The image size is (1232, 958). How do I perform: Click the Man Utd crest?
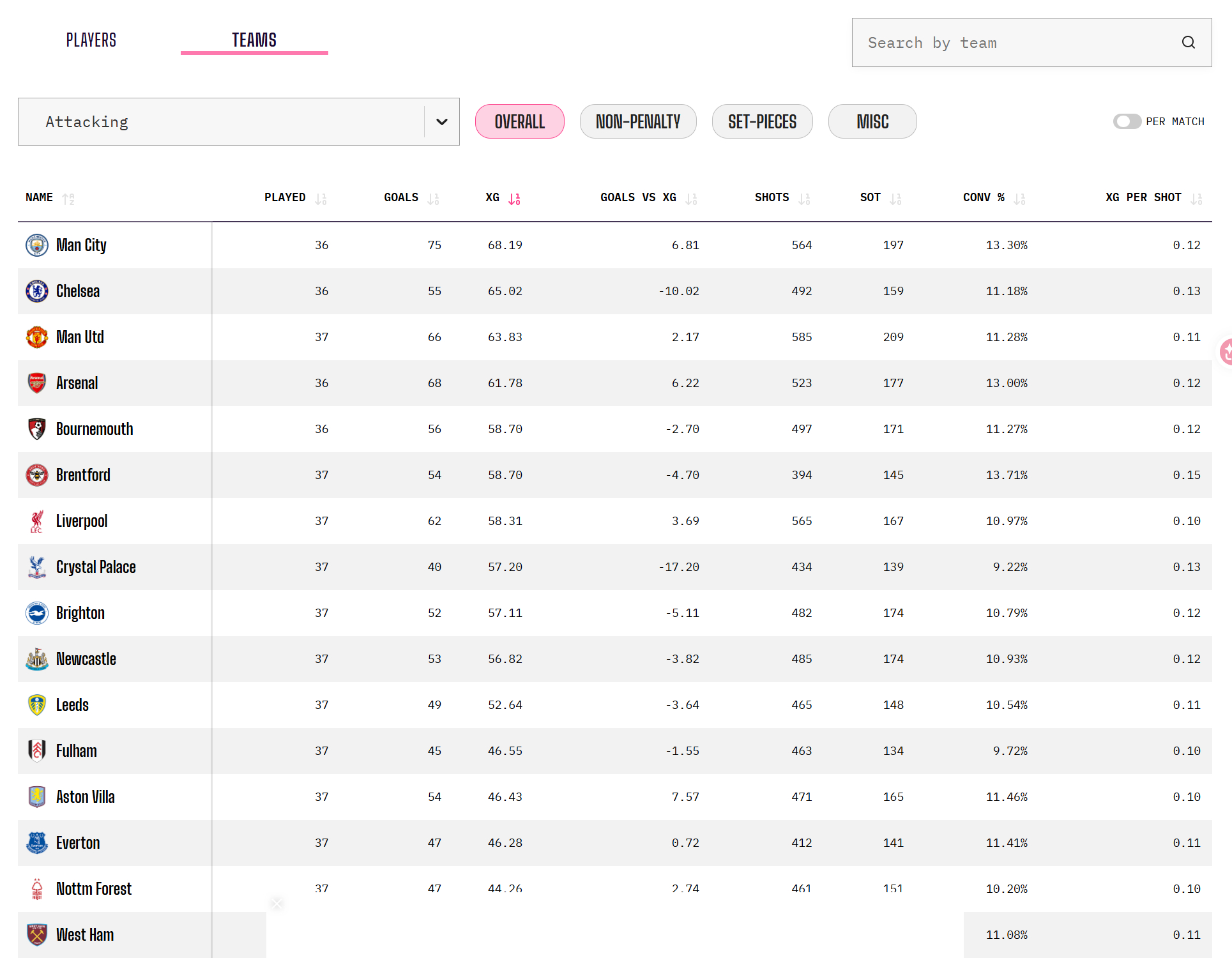pos(37,337)
